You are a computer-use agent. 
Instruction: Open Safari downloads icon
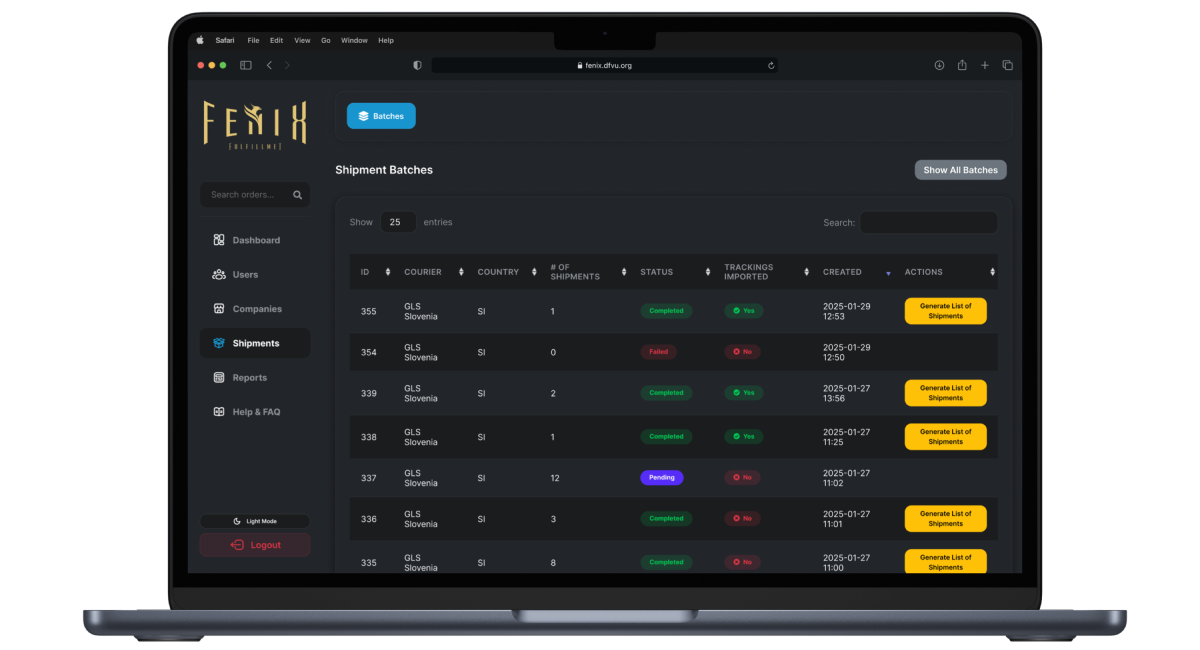pos(939,65)
